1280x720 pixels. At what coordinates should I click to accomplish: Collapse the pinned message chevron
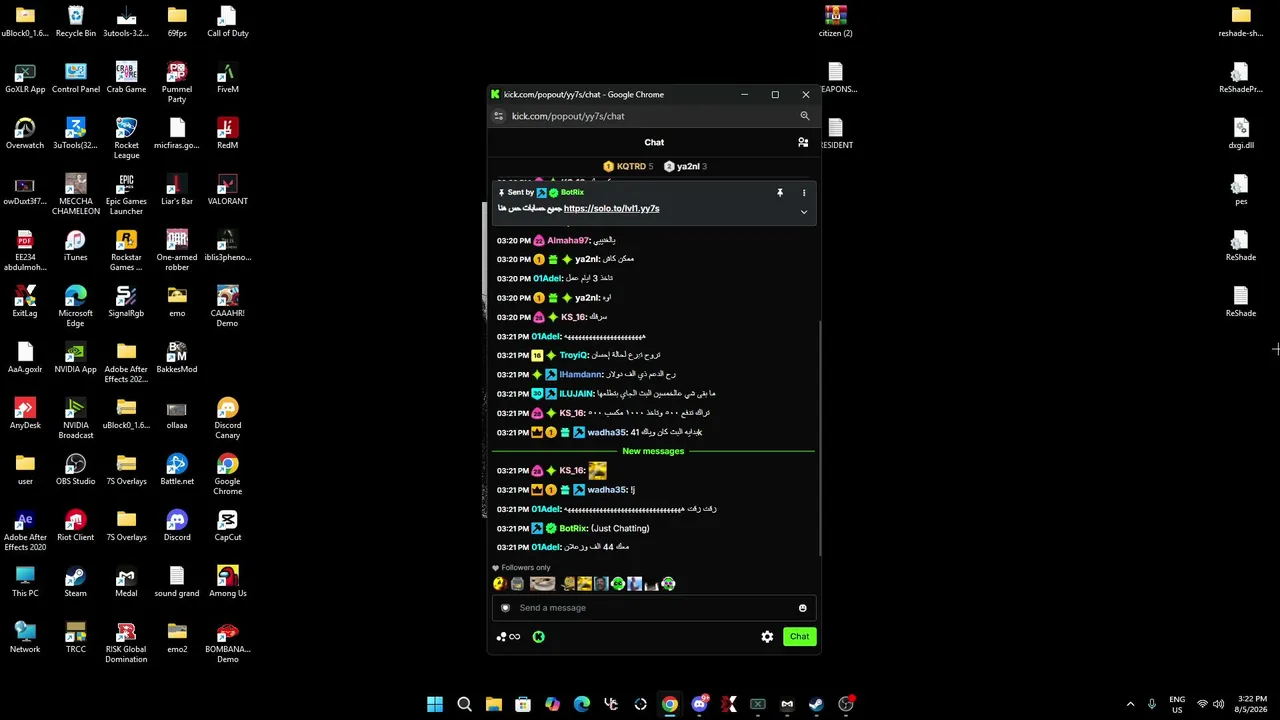pyautogui.click(x=804, y=212)
